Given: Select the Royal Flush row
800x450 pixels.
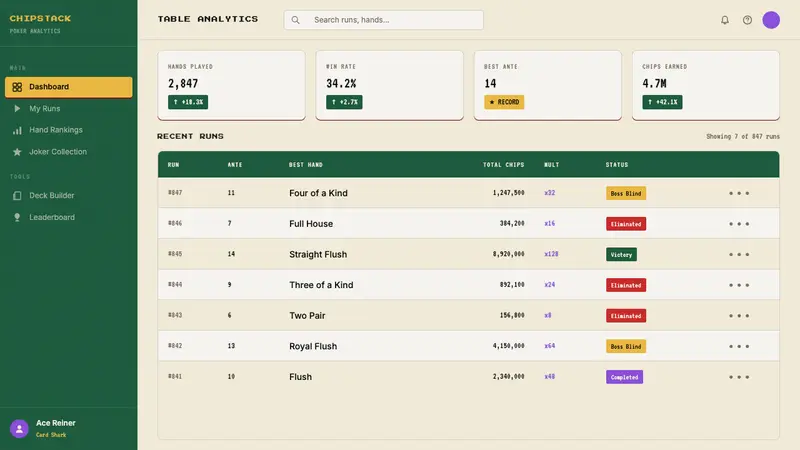Looking at the screenshot, I should tap(468, 346).
